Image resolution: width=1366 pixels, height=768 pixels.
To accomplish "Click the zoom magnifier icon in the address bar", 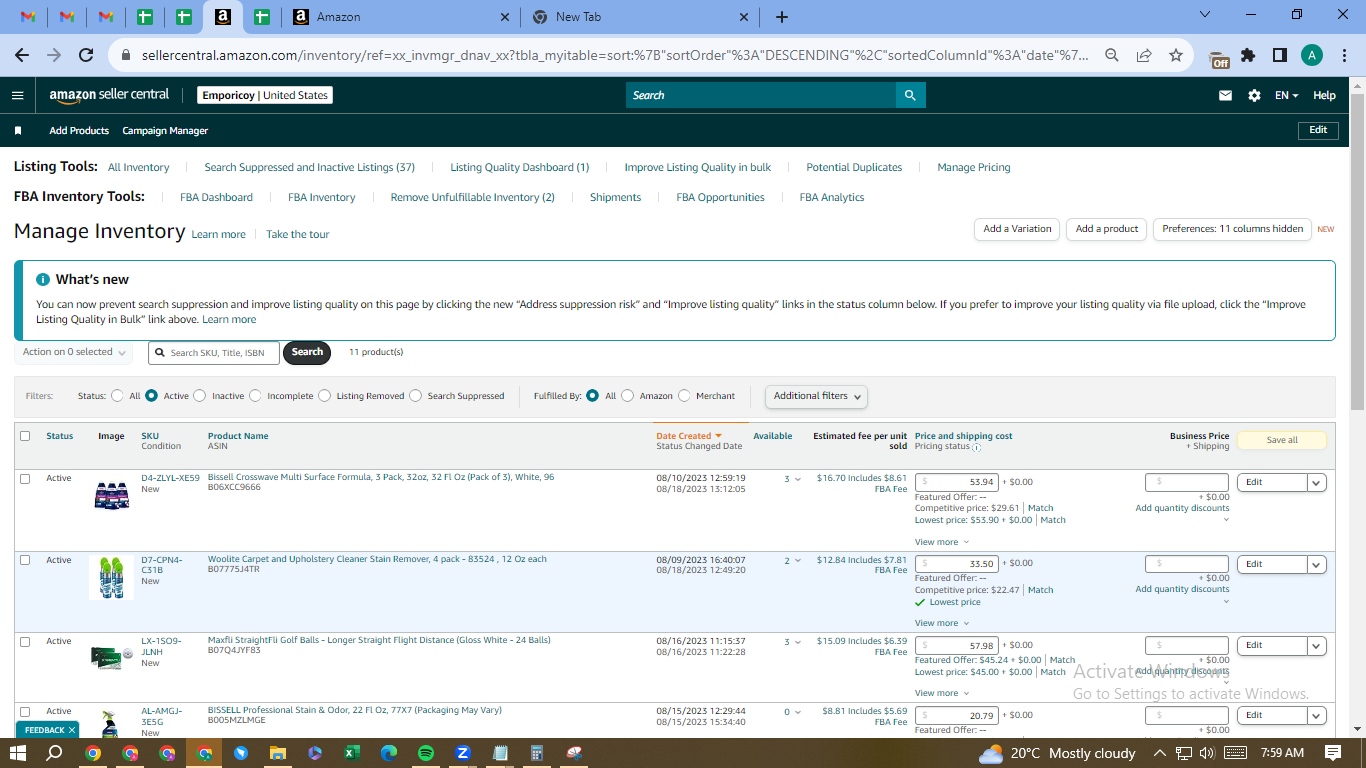I will [x=1111, y=55].
